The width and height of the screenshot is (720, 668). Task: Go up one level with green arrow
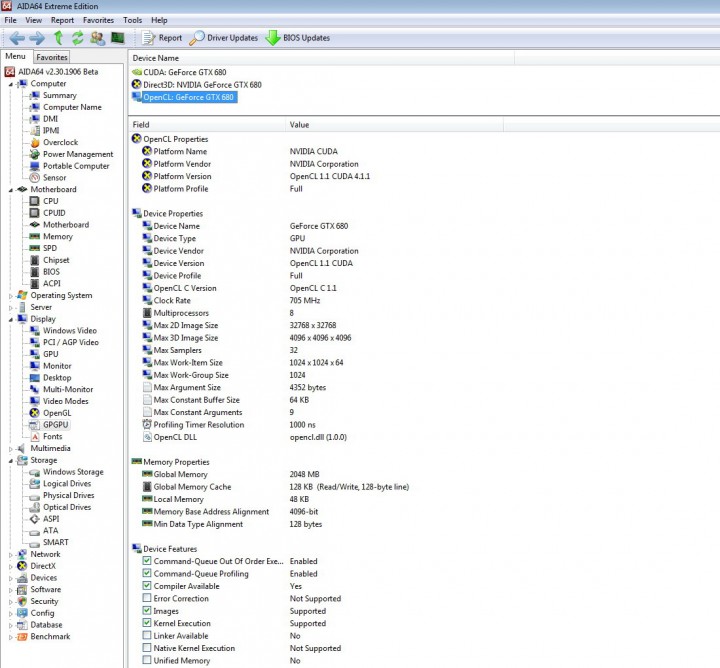point(58,38)
